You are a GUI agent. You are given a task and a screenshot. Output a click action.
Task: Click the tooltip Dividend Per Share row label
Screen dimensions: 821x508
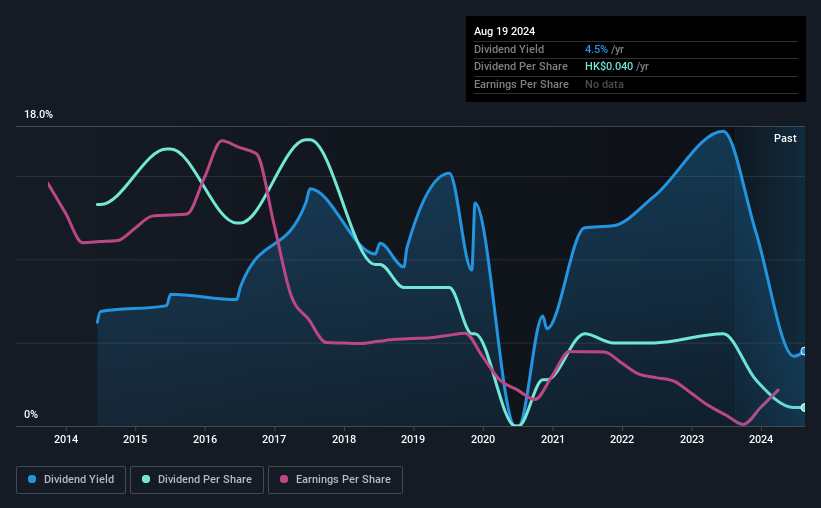click(x=521, y=67)
